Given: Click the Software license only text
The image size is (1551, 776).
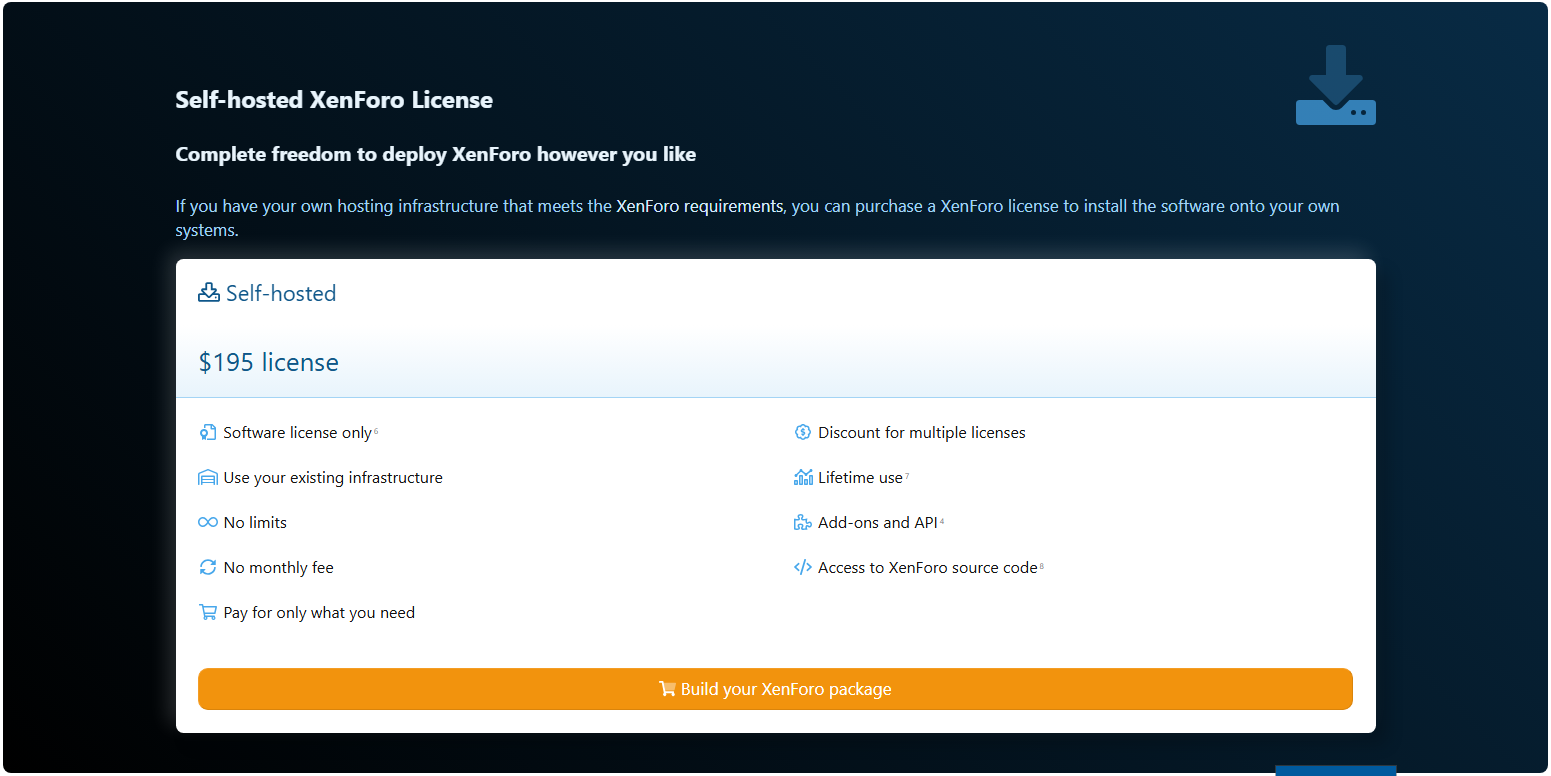Looking at the screenshot, I should point(298,433).
